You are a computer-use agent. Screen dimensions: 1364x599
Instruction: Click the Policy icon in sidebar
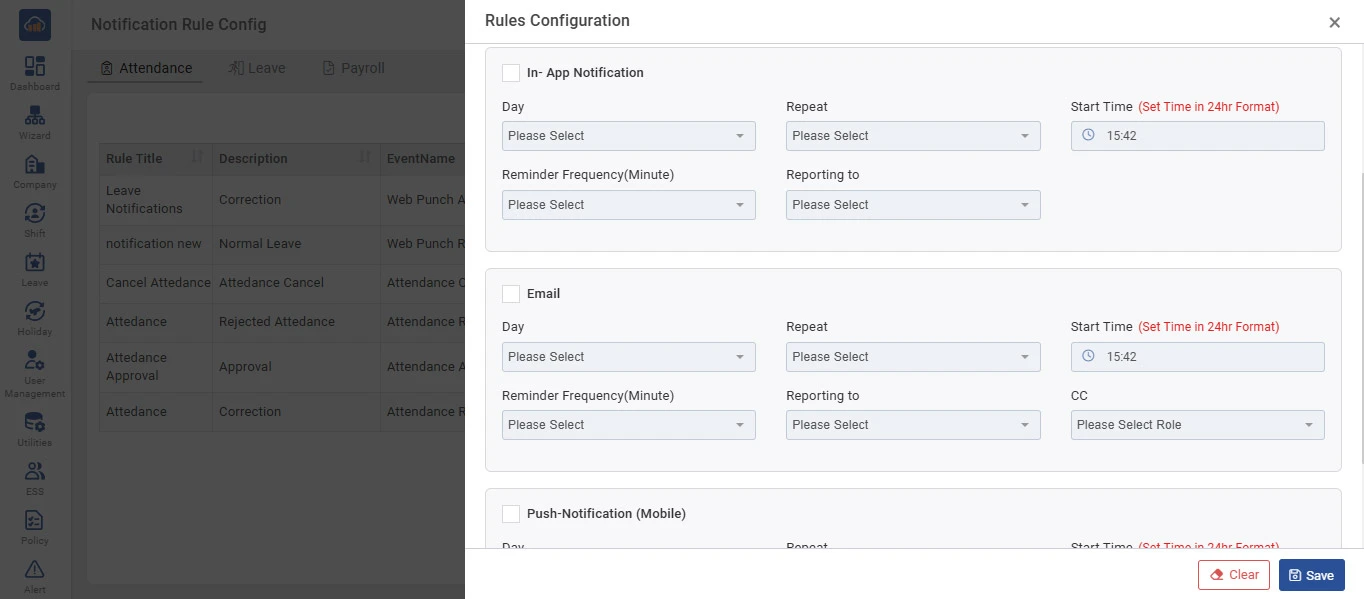pyautogui.click(x=35, y=521)
